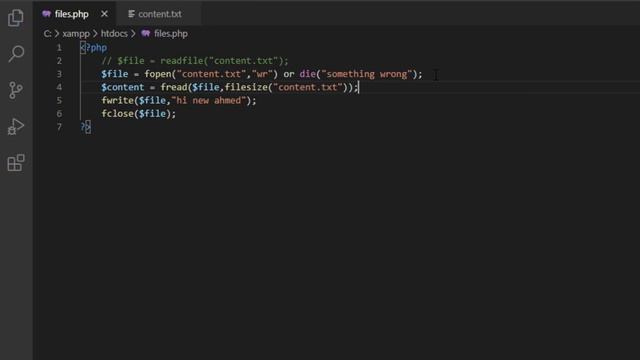This screenshot has height=360, width=640.
Task: Click the files.php breadcrumb segment
Action: [171, 33]
